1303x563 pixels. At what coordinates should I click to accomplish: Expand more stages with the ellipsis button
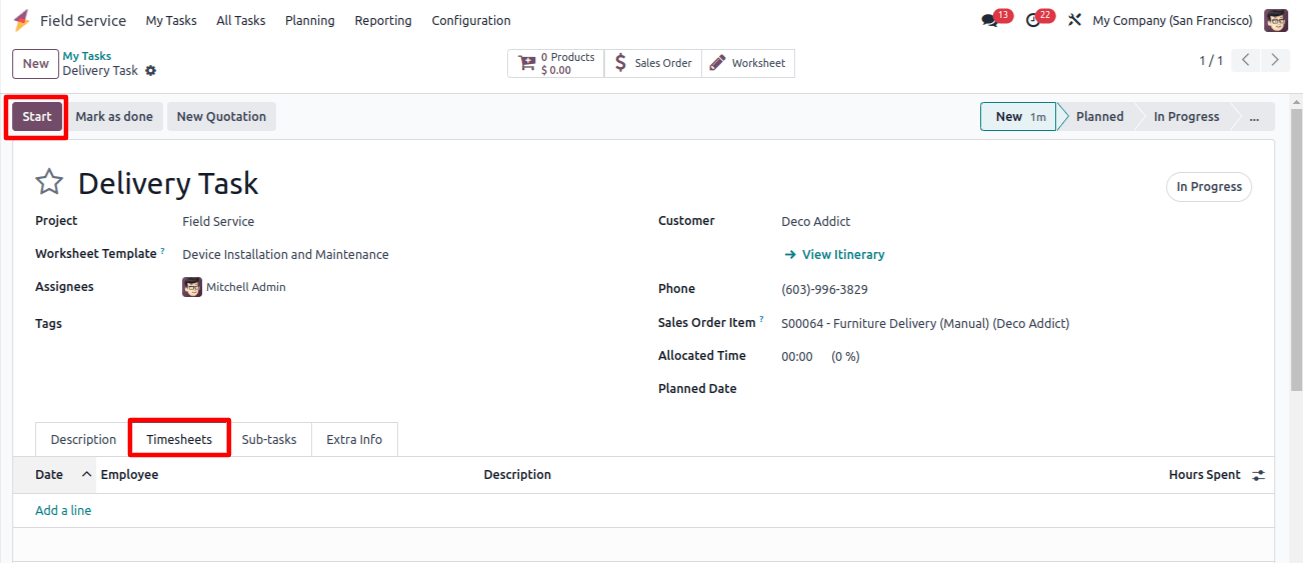(x=1253, y=117)
